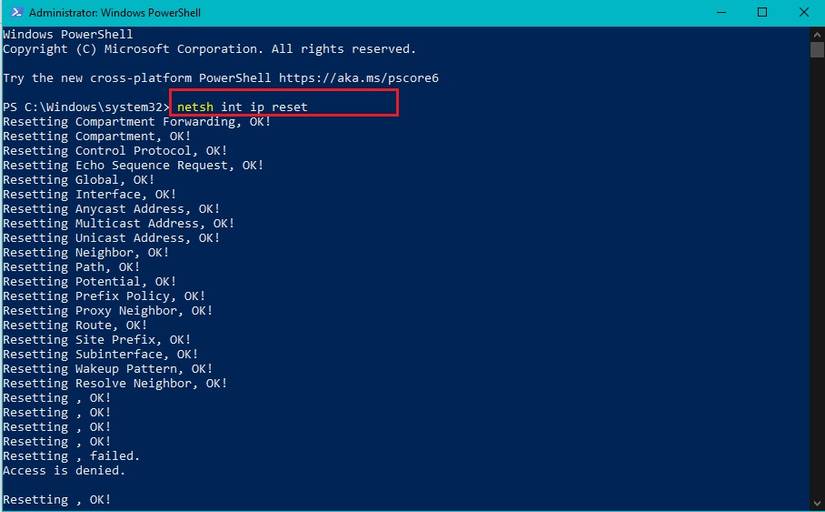Click the "Resetting Compartment Forwarding, OK!" line
The width and height of the screenshot is (825, 512).
click(x=137, y=122)
